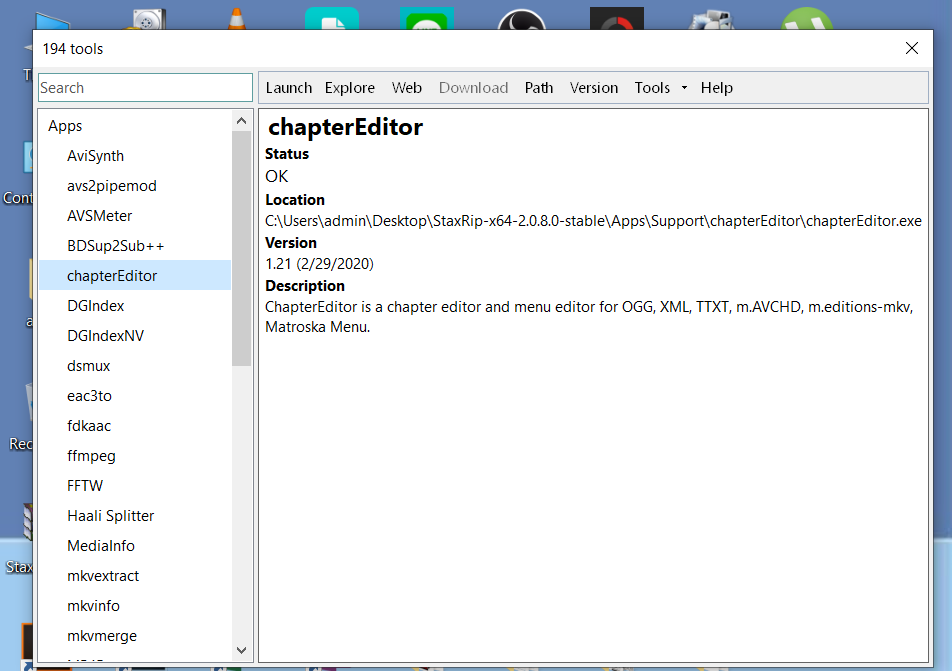
Task: Click the OK status text
Action: click(276, 176)
